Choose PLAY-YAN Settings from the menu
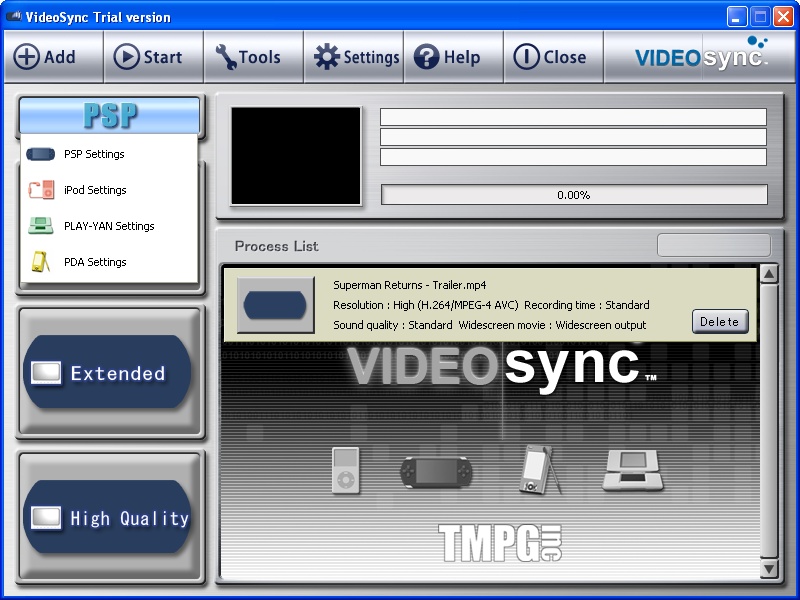Viewport: 800px width, 600px height. point(110,226)
